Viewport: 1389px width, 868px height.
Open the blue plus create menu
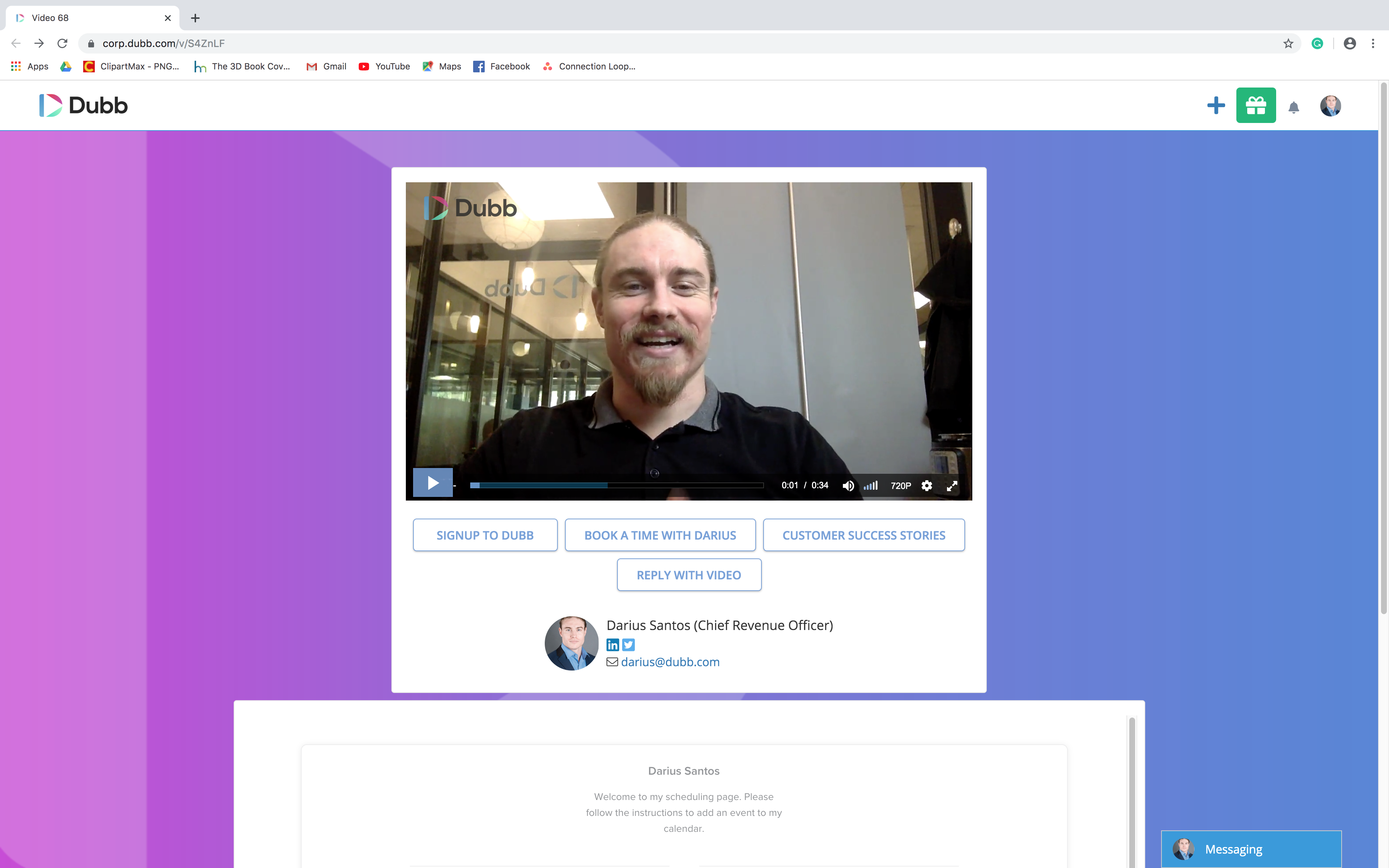point(1216,105)
